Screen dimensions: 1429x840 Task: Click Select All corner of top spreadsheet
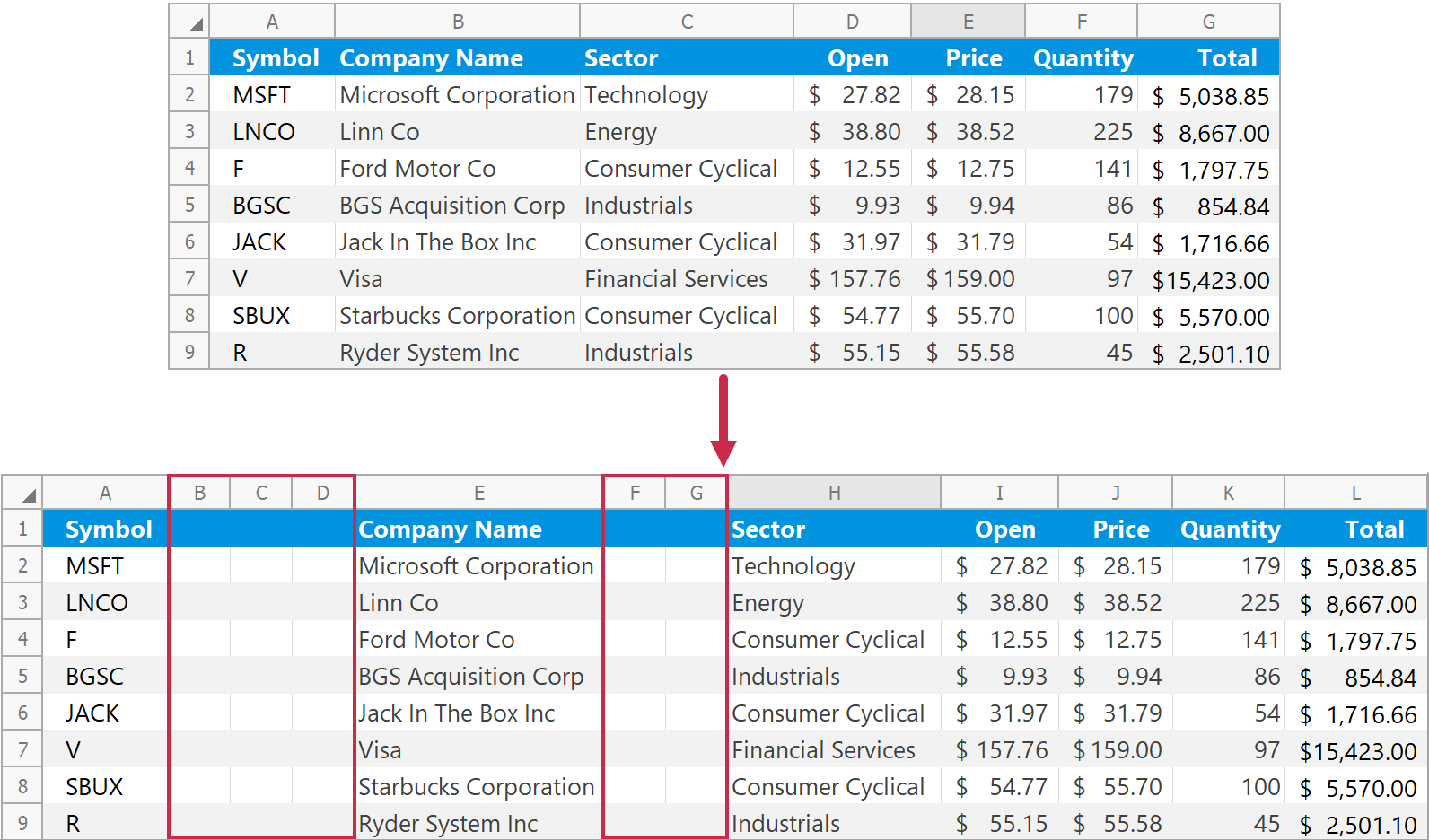[190, 22]
